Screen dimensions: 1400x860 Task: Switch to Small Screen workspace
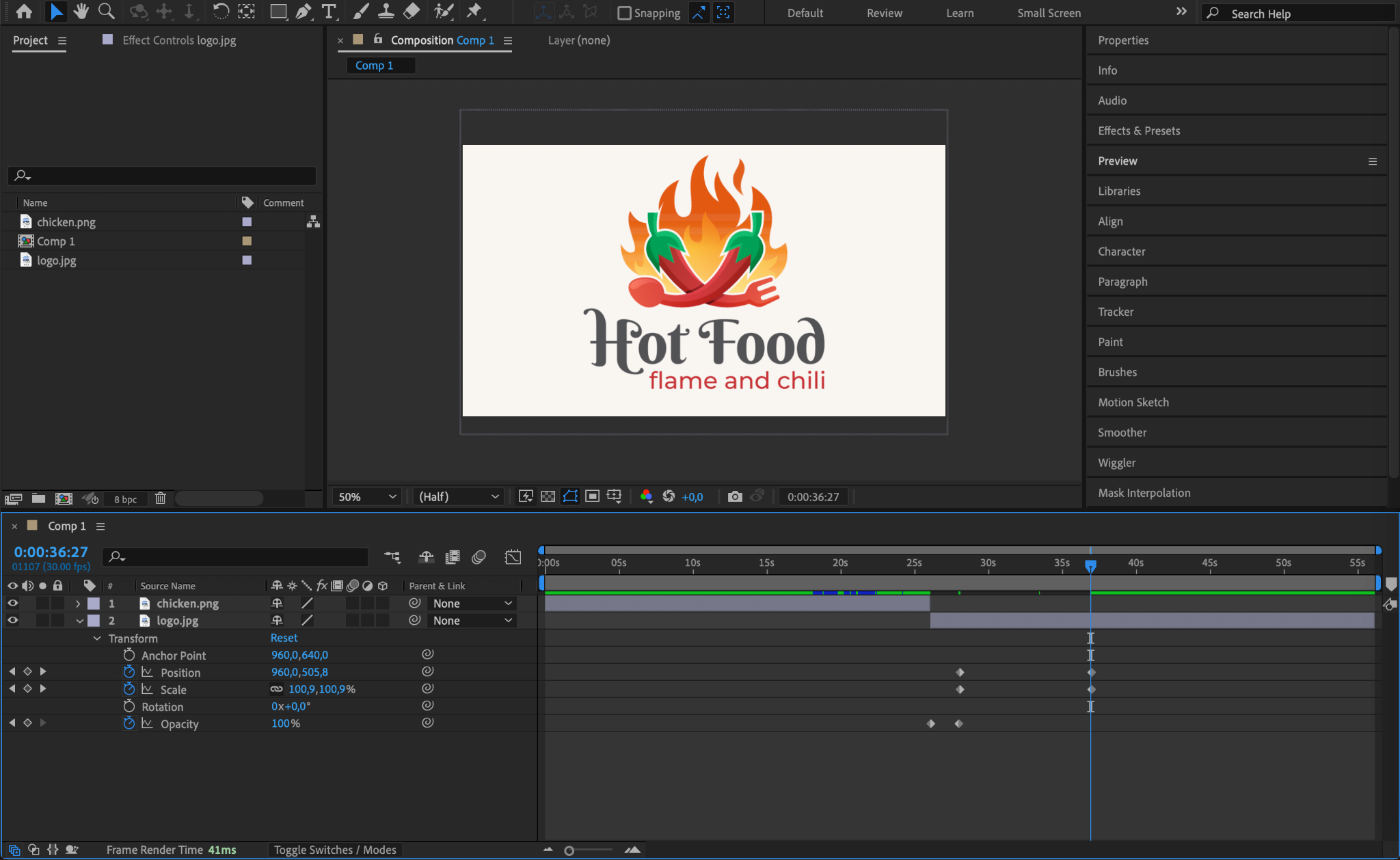1049,13
